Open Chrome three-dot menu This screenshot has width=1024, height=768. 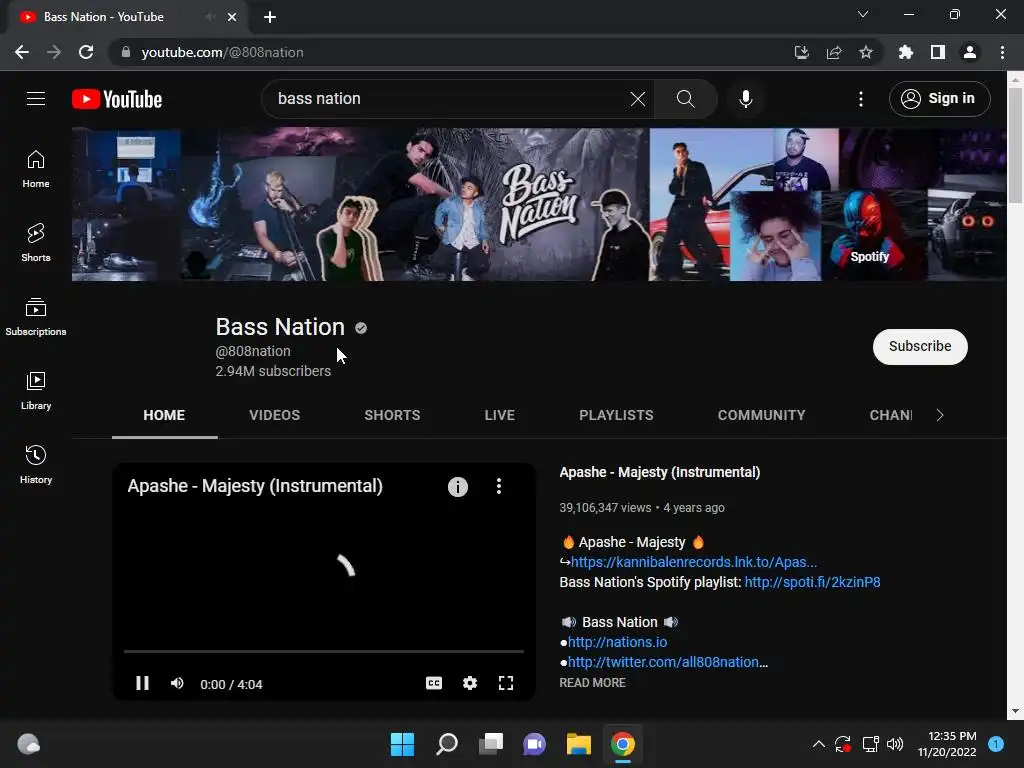(x=1002, y=52)
